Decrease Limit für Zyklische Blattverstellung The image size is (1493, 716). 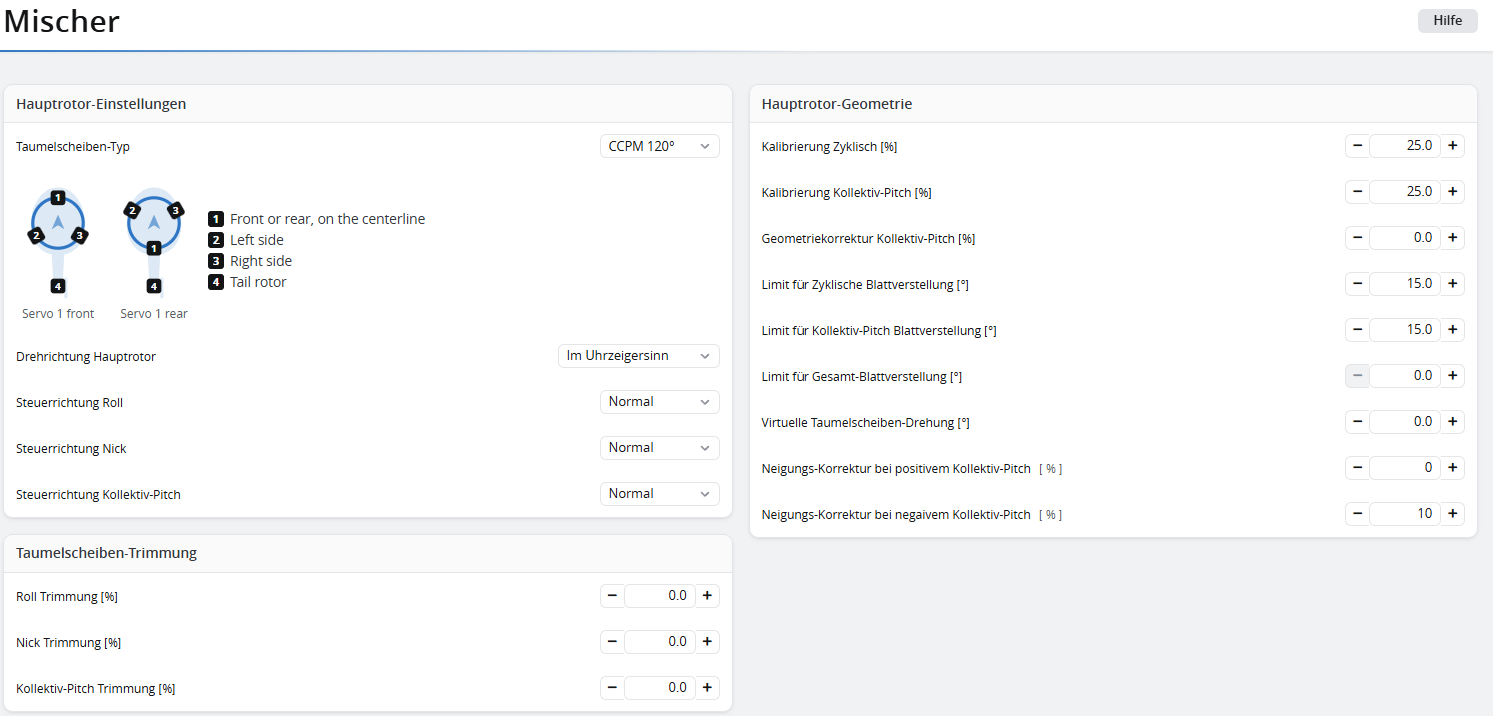click(x=1357, y=284)
